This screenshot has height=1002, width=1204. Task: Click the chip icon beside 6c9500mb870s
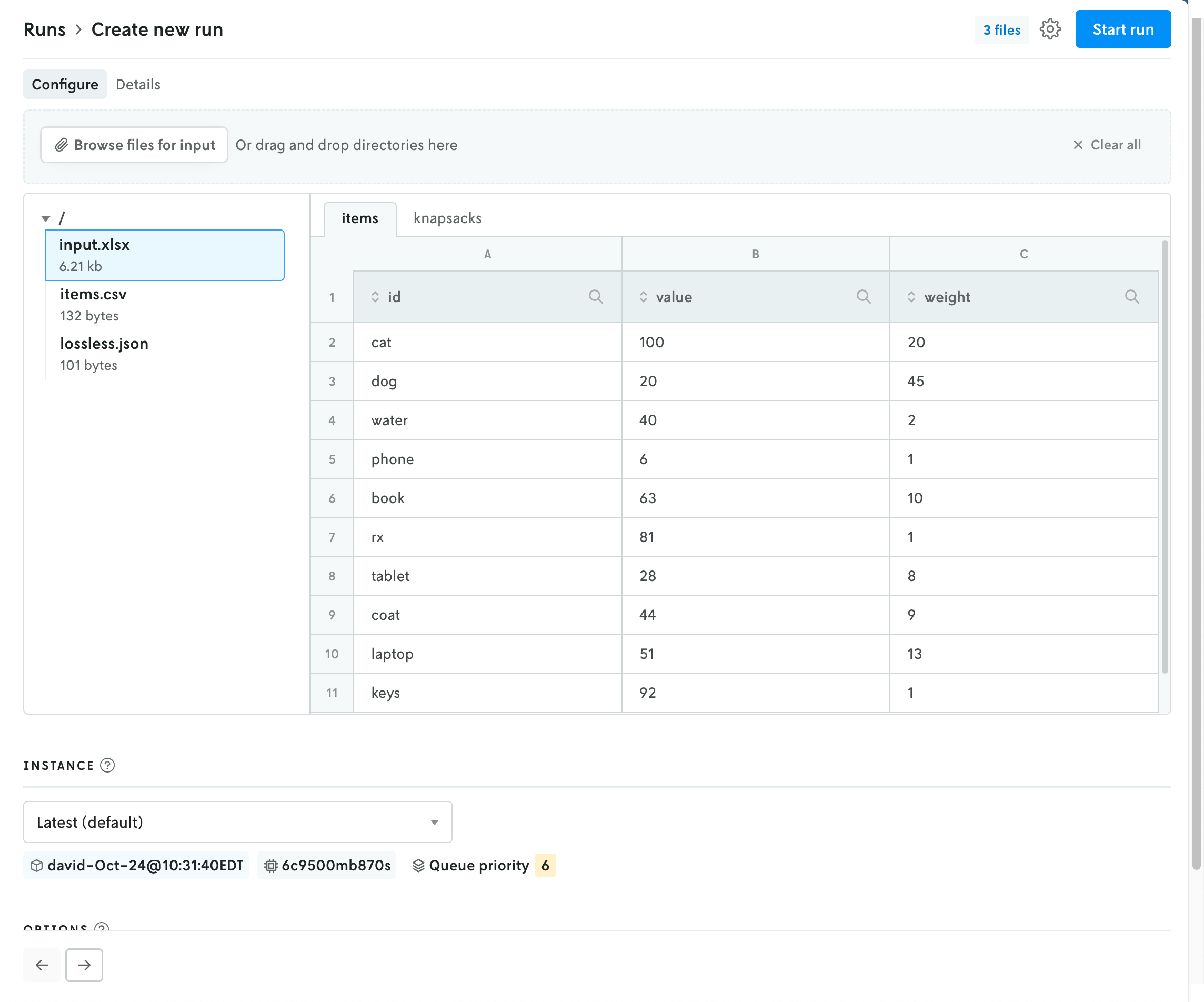click(x=270, y=866)
